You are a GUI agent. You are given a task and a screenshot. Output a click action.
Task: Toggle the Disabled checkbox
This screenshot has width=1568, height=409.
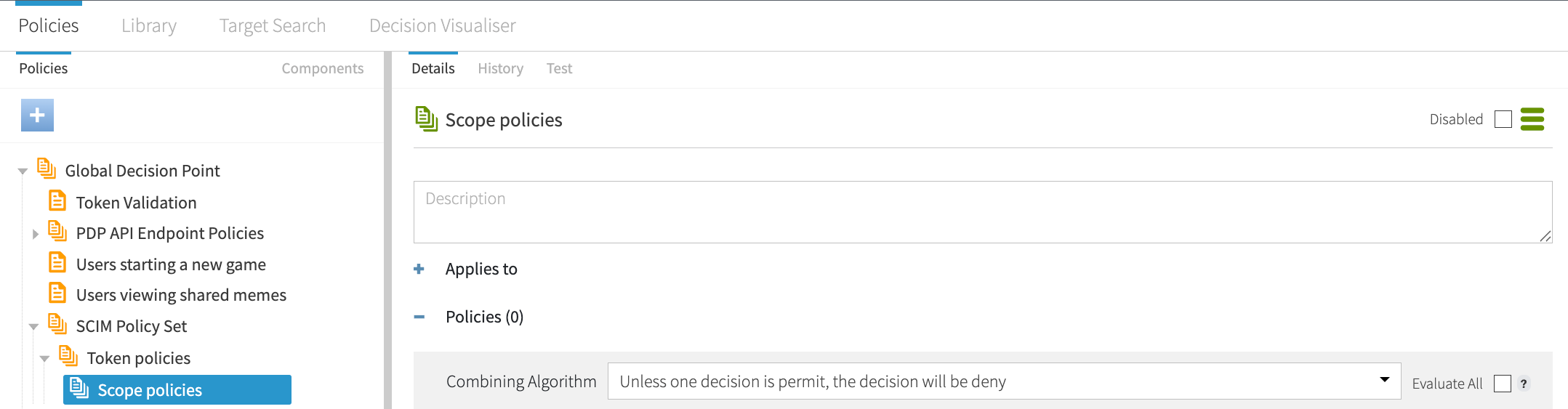(x=1503, y=119)
